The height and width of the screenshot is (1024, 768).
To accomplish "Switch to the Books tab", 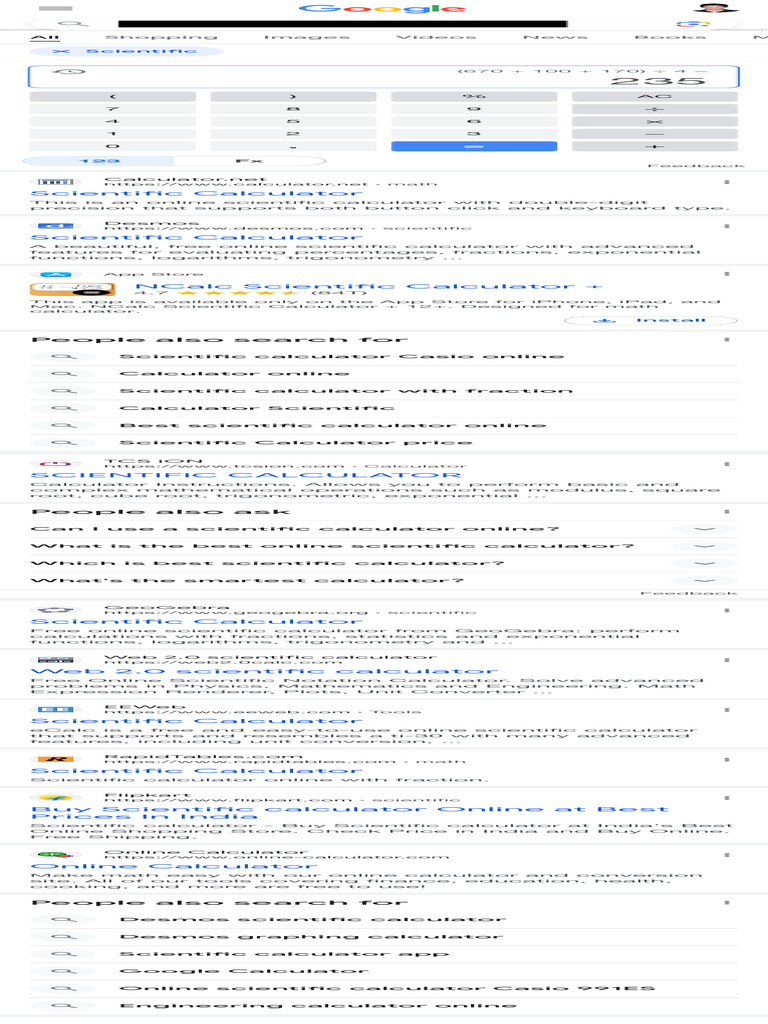I will 670,37.
